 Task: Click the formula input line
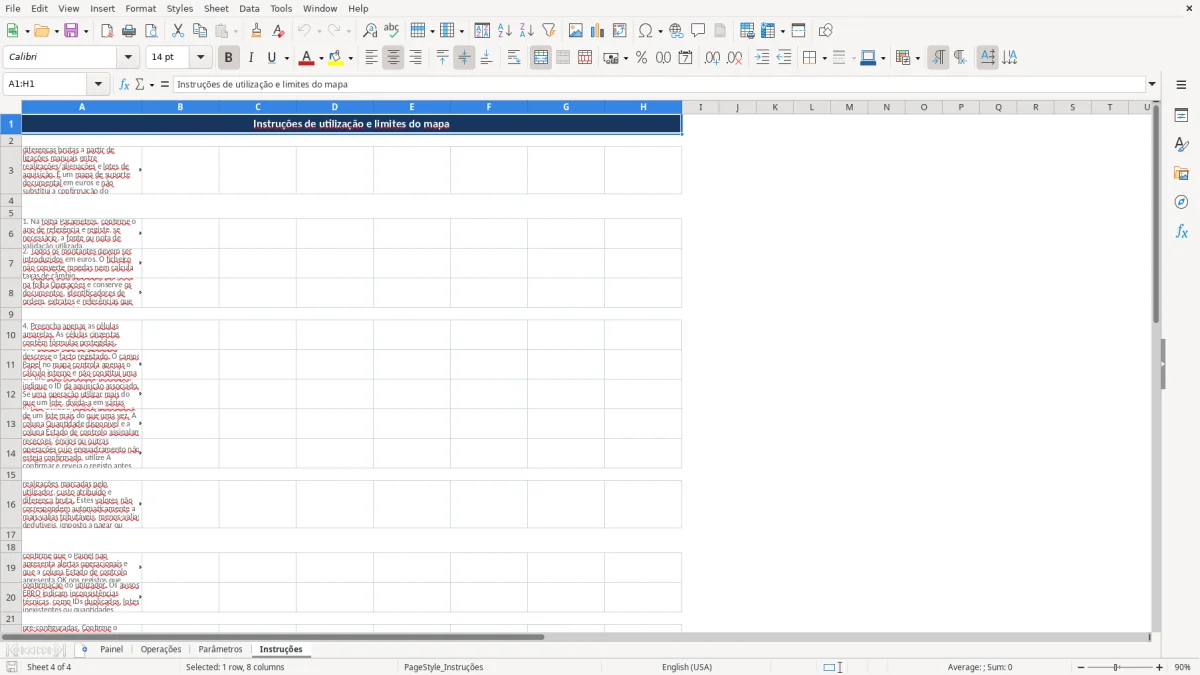tap(658, 84)
